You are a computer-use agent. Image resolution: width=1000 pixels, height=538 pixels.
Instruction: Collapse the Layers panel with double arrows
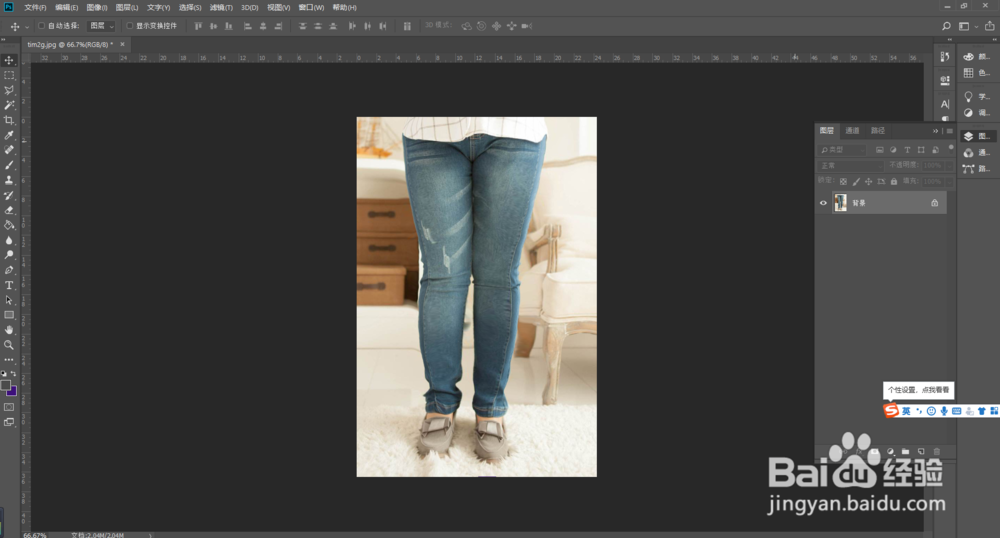[x=936, y=131]
